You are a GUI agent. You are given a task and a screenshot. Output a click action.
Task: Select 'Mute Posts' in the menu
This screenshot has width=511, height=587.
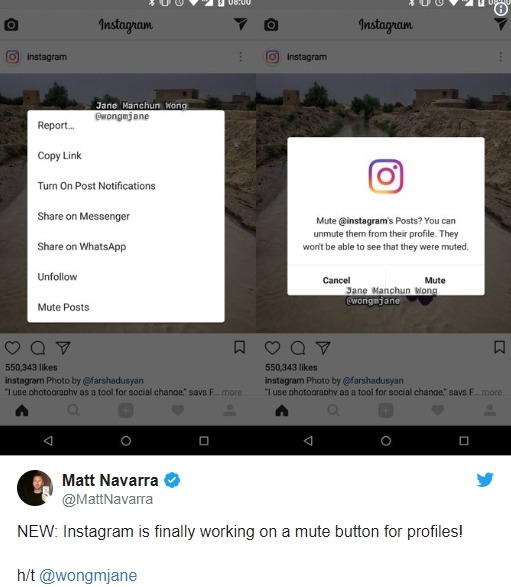pos(64,307)
